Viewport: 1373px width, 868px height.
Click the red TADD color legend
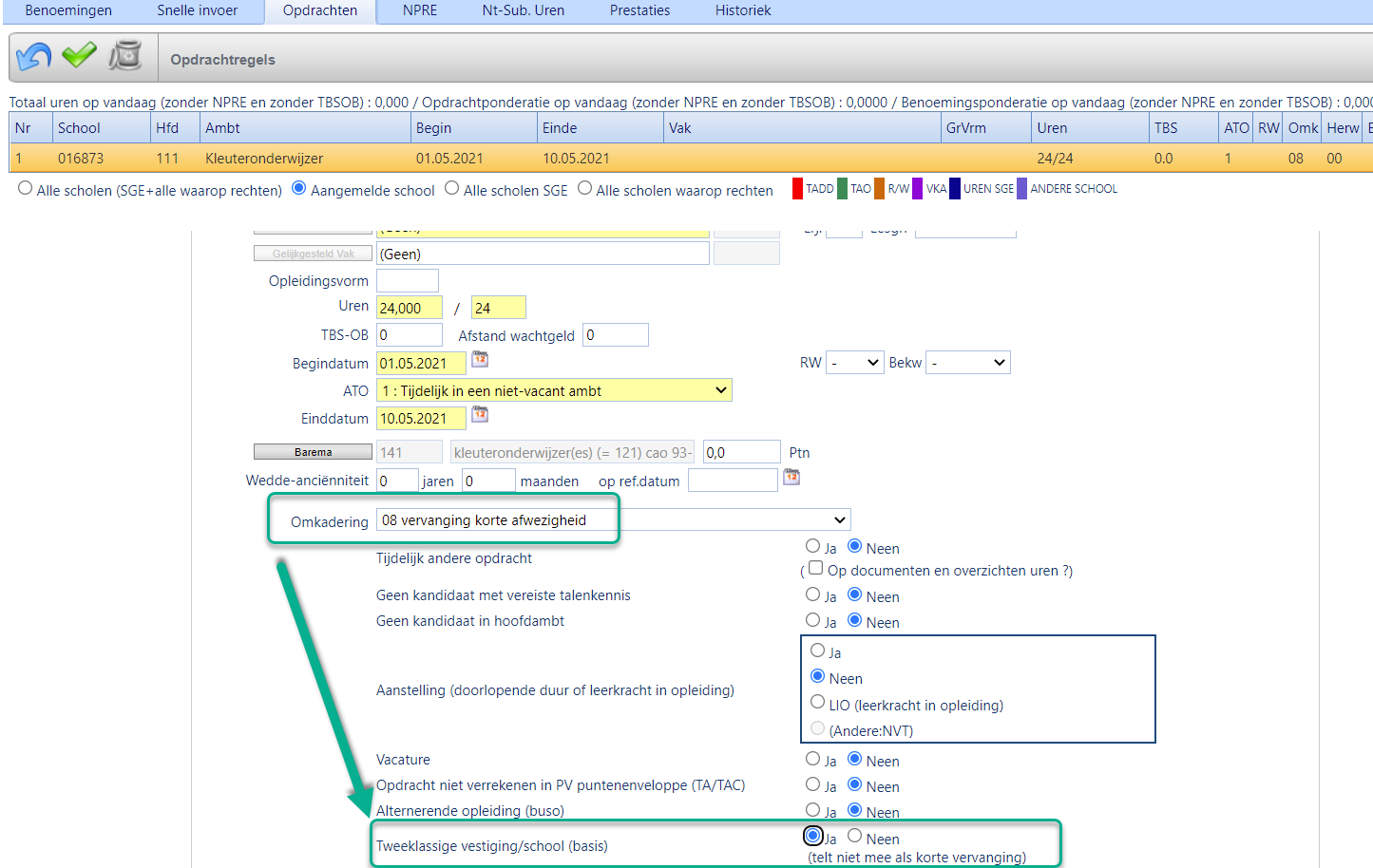(797, 189)
